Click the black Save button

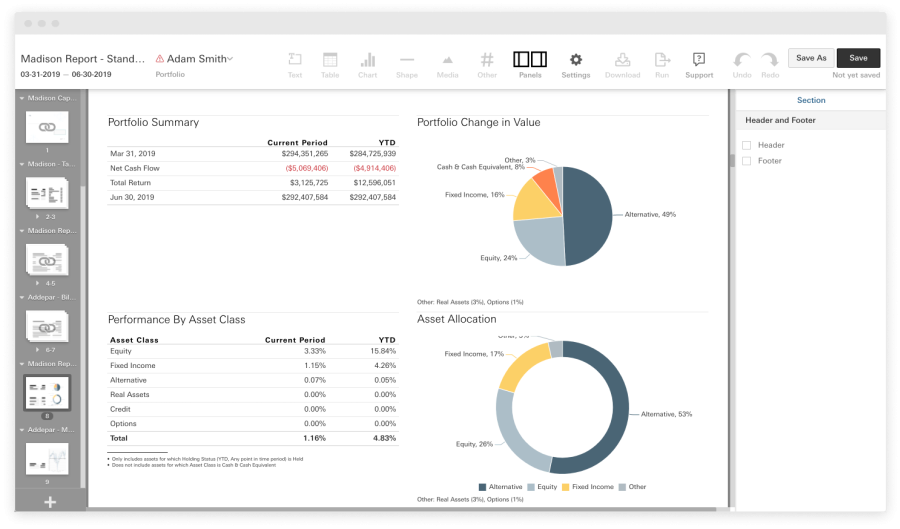click(x=858, y=58)
